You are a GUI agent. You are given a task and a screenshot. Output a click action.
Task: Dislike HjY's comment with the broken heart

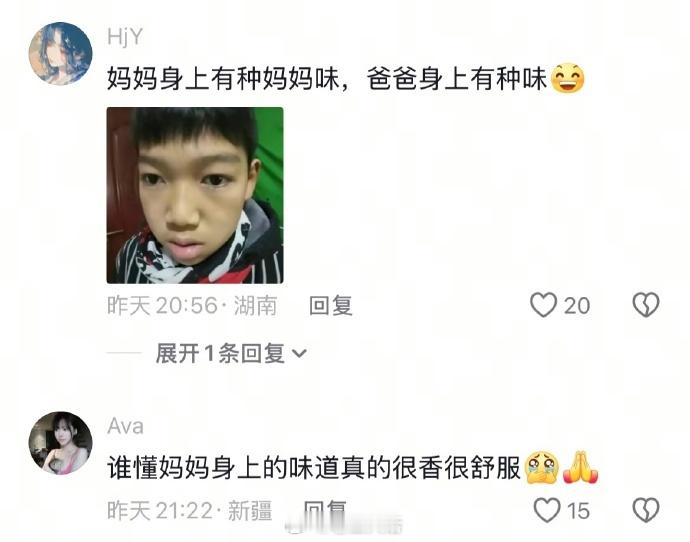point(646,305)
